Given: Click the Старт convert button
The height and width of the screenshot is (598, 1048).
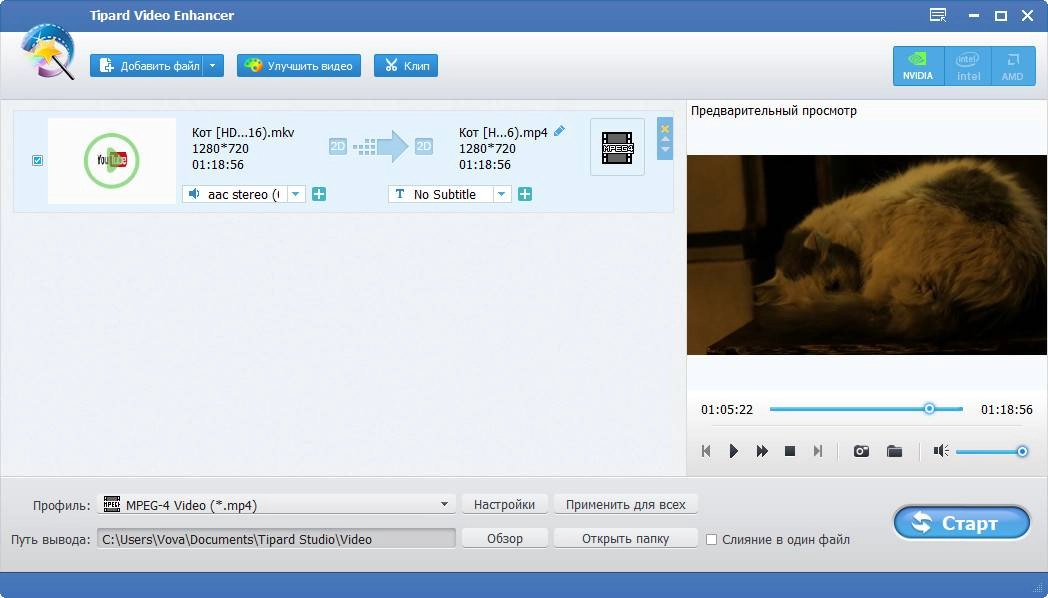Looking at the screenshot, I should pos(962,523).
